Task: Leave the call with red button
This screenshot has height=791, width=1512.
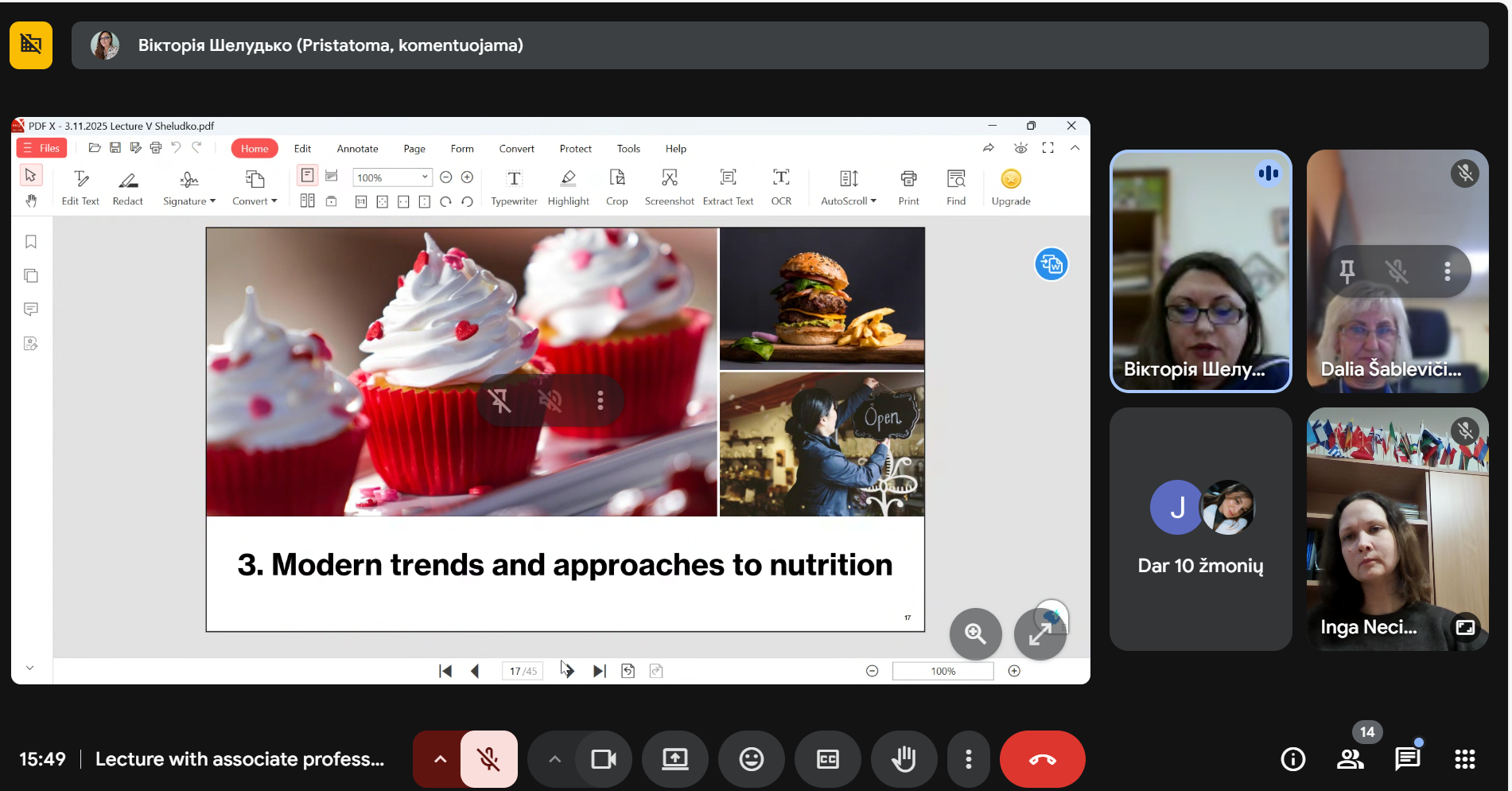Action: pyautogui.click(x=1042, y=759)
